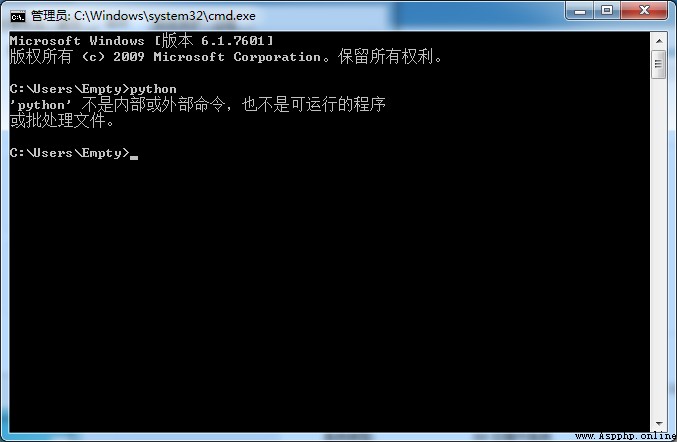Screen dimensions: 677x442
Task: Click the 保留所有权利 text
Action: pyautogui.click(x=386, y=57)
